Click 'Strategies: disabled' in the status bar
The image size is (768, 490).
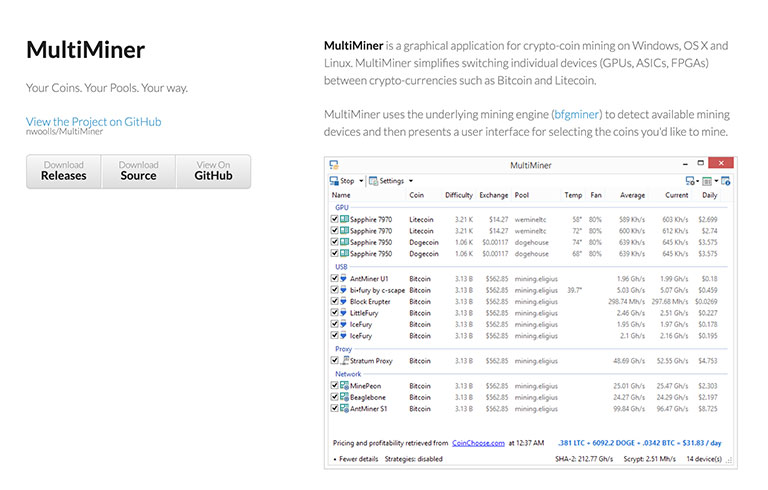[x=413, y=459]
